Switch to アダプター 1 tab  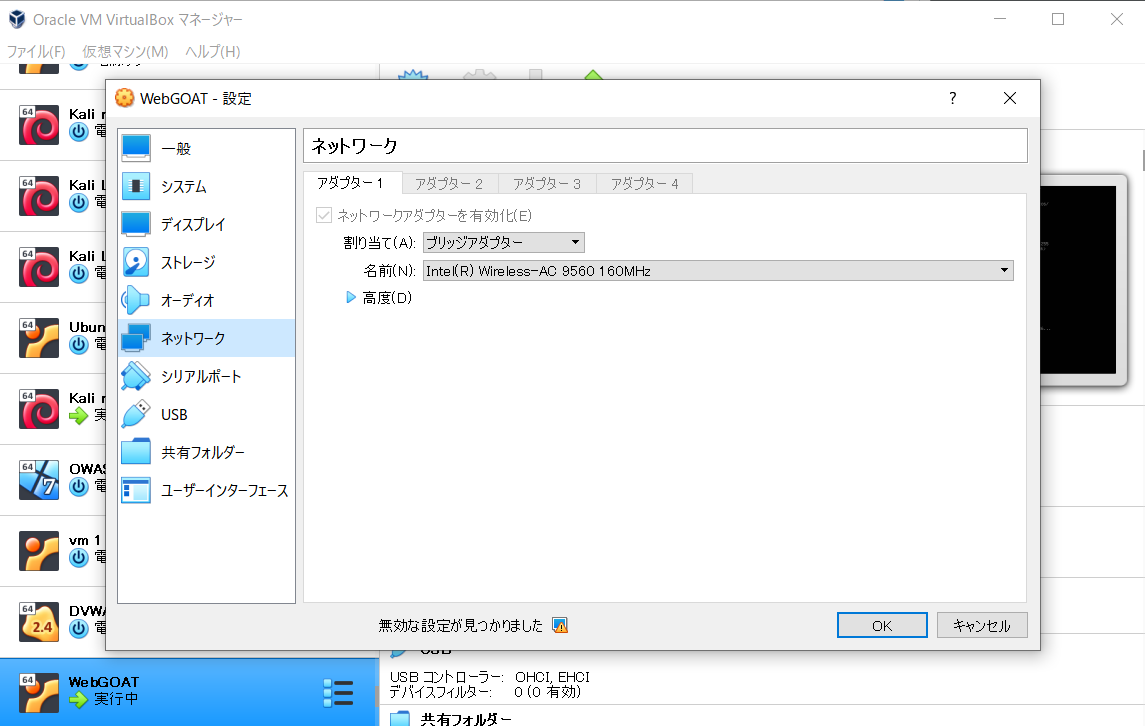tap(351, 183)
